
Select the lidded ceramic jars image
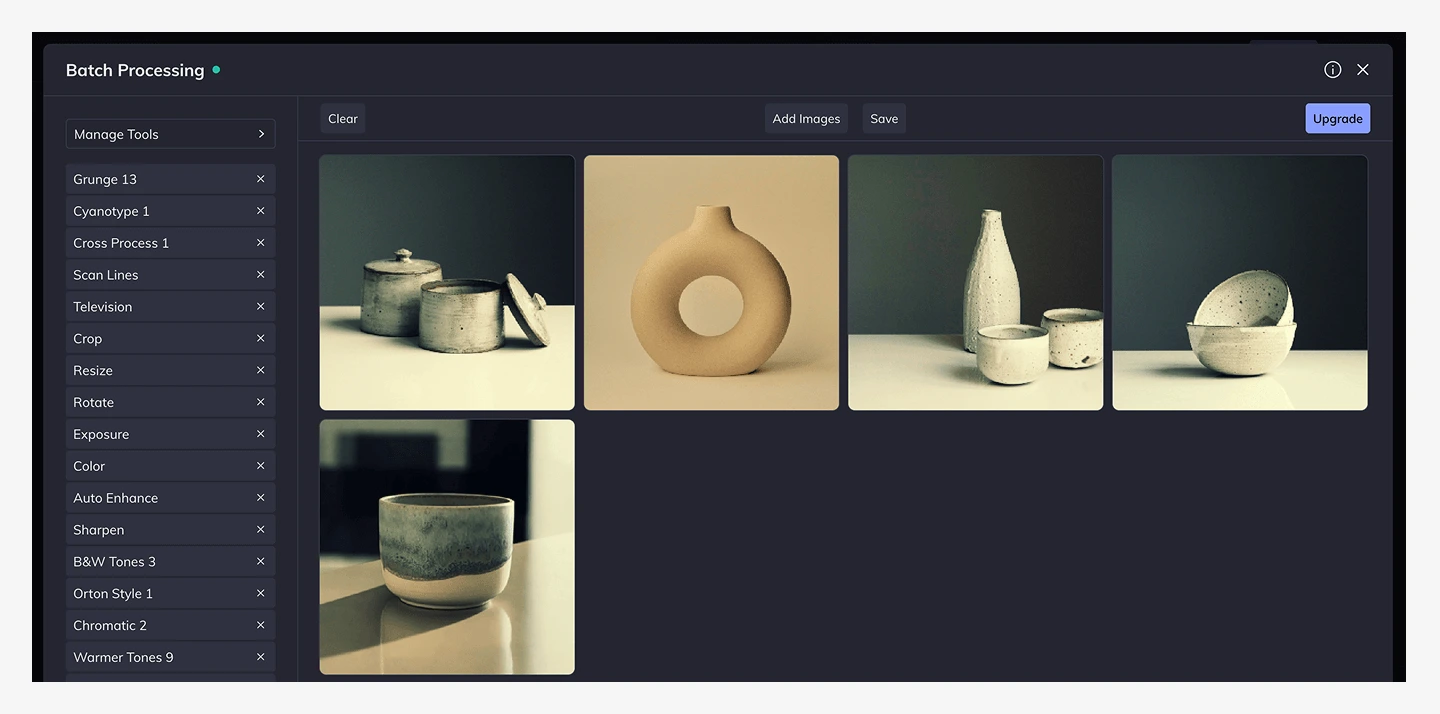447,283
